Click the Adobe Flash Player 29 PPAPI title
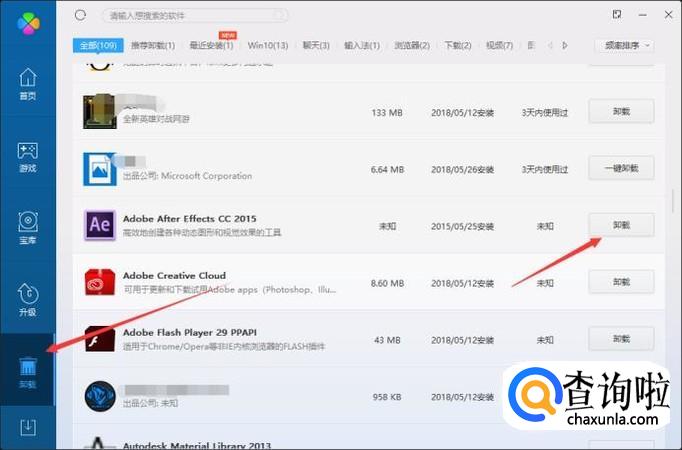The height and width of the screenshot is (450, 682). tap(190, 333)
